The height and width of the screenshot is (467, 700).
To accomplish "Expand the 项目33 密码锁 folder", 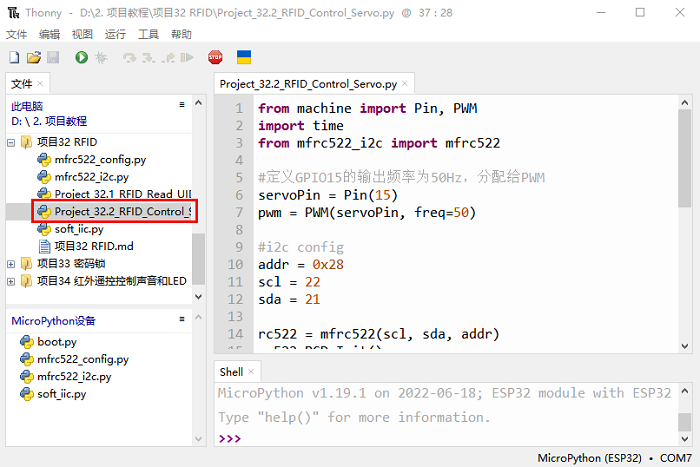I will [x=12, y=263].
